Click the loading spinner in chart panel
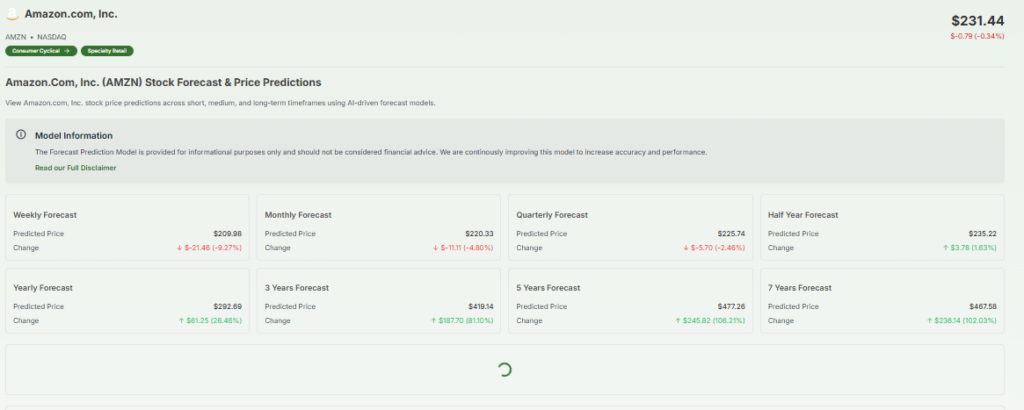Viewport: 1024px width, 410px height. pos(504,370)
